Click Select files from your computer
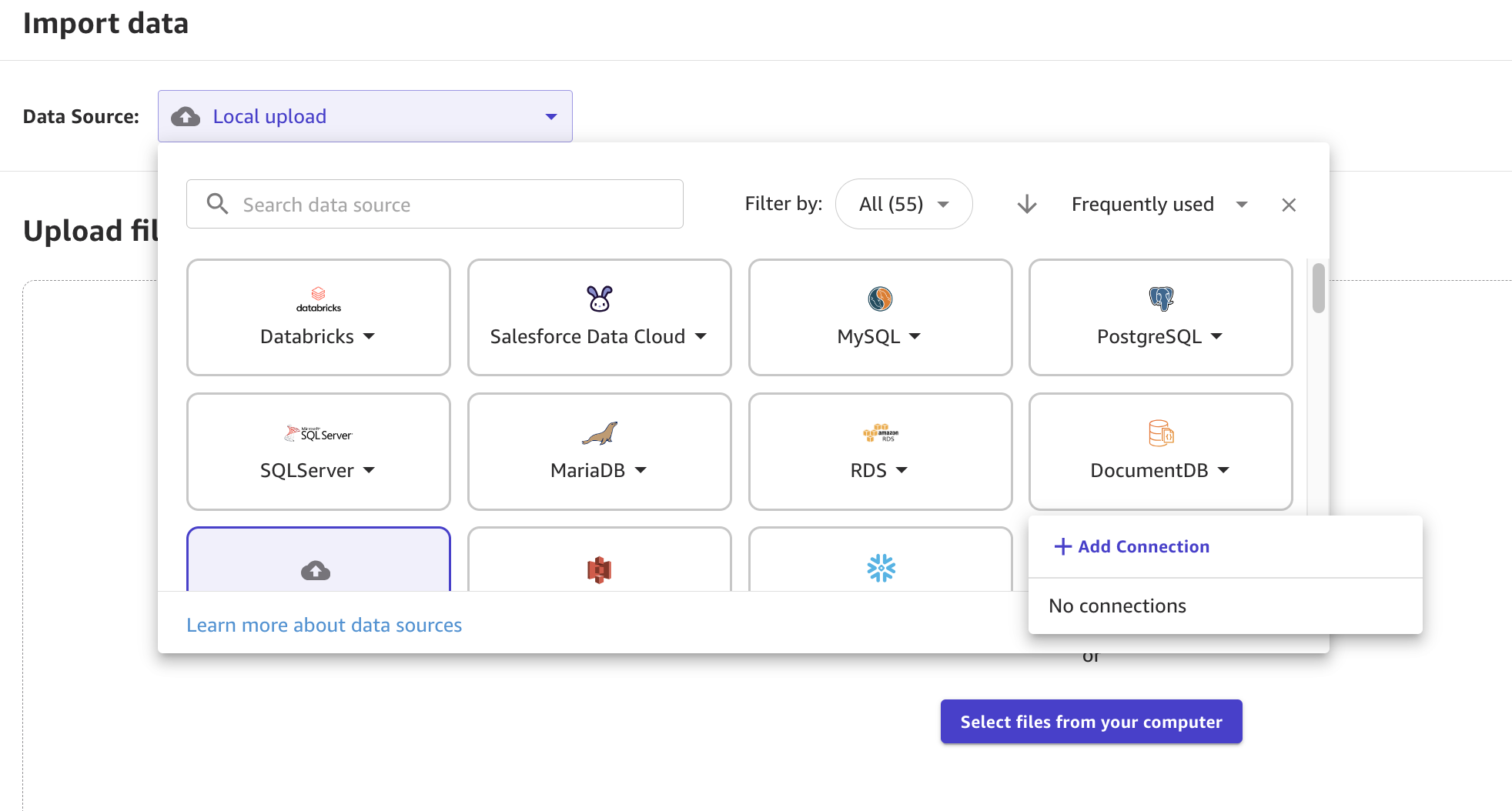The image size is (1512, 811). point(1091,722)
